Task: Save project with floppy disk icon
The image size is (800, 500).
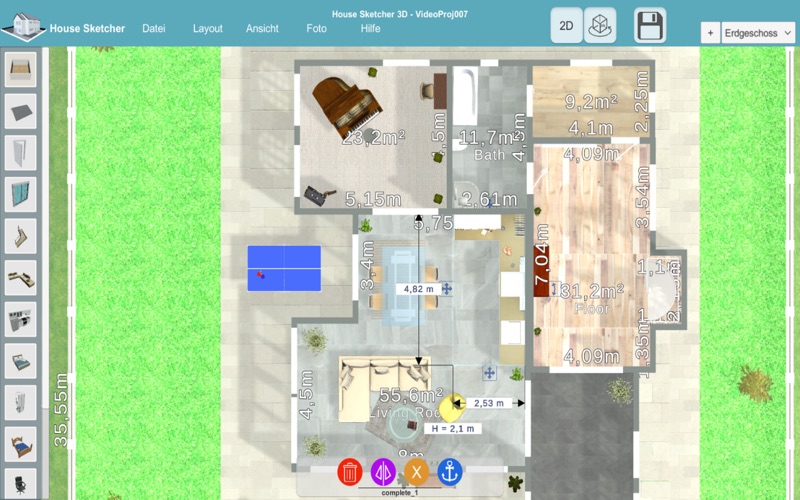Action: coord(650,26)
